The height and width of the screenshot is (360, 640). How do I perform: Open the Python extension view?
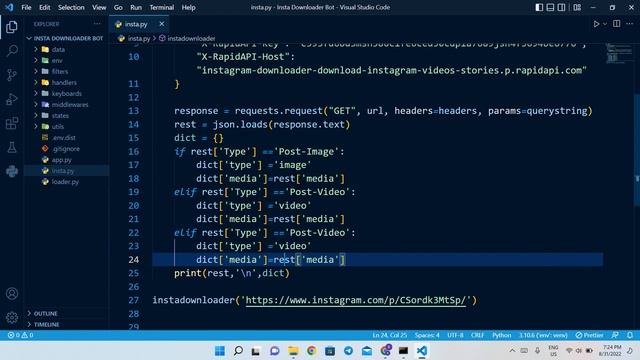[12, 171]
